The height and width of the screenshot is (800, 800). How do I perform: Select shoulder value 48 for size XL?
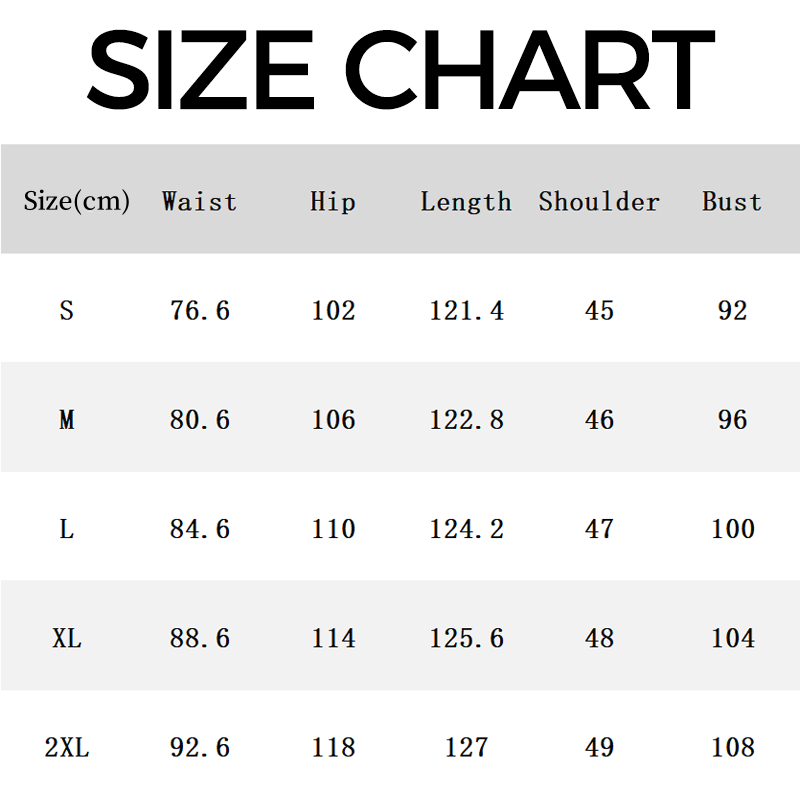click(x=599, y=637)
